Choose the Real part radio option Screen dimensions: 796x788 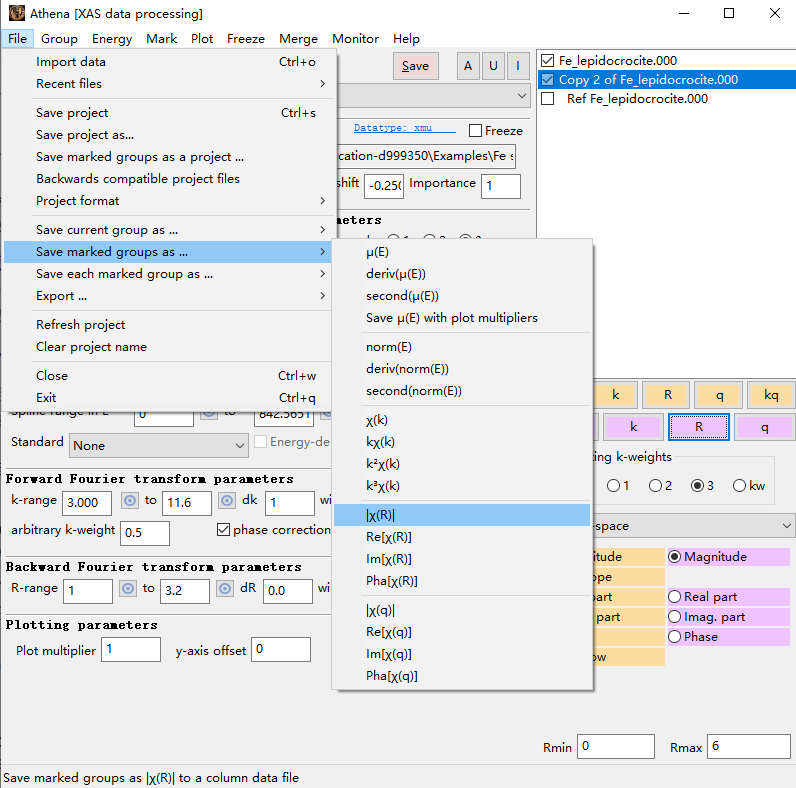674,597
